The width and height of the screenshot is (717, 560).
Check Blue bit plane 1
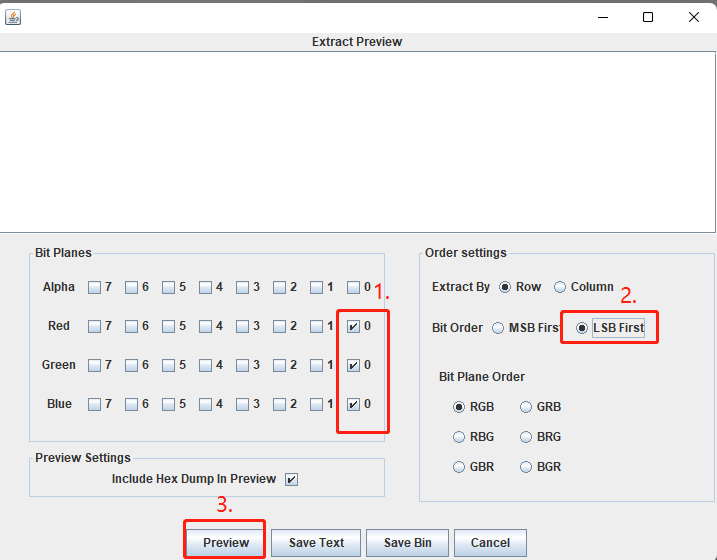click(316, 405)
